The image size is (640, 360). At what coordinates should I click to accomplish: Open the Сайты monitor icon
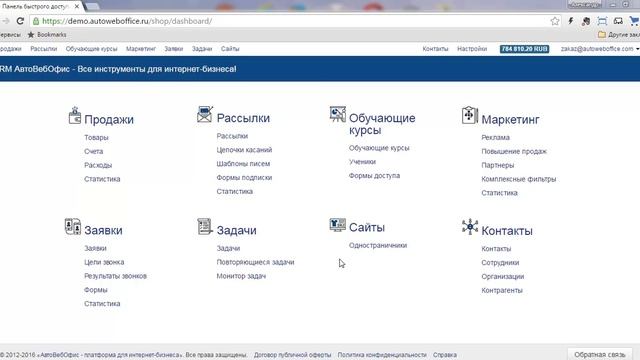[x=338, y=225]
